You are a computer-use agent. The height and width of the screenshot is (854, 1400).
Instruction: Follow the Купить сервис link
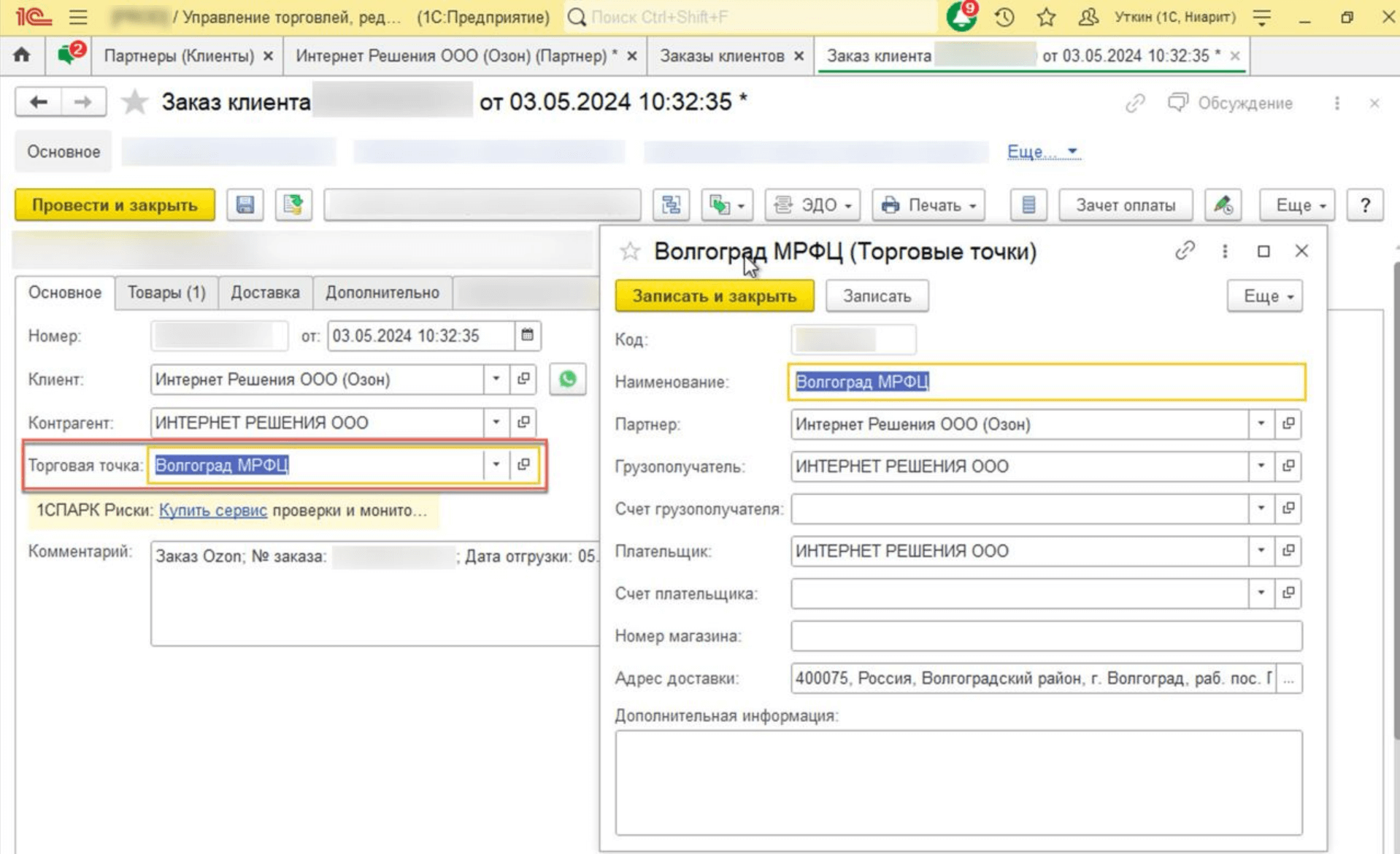tap(212, 510)
